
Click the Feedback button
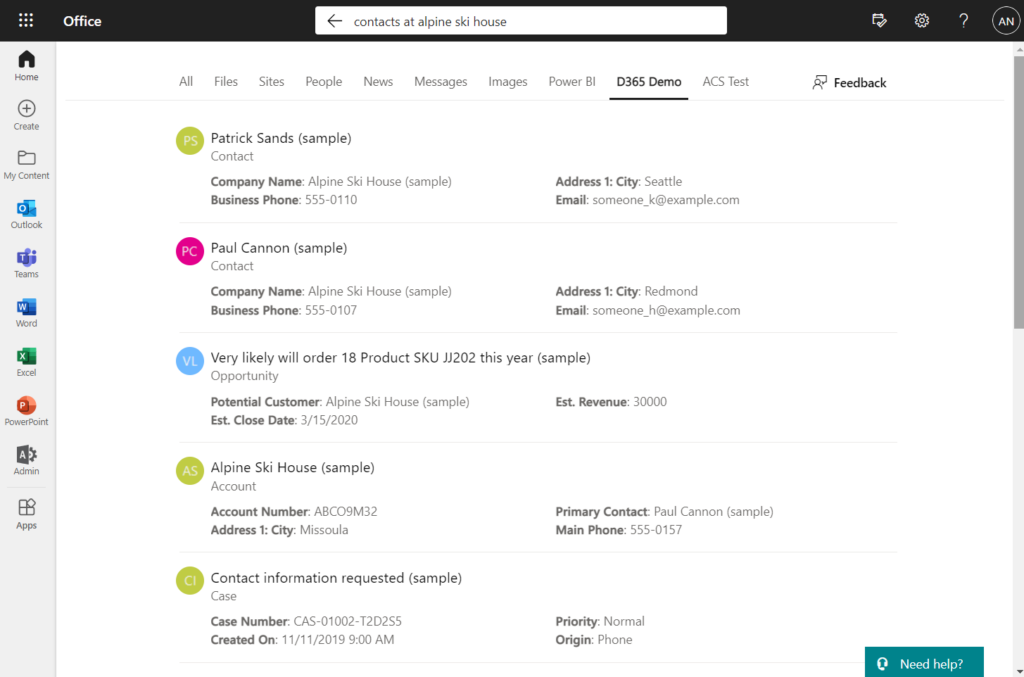point(849,83)
